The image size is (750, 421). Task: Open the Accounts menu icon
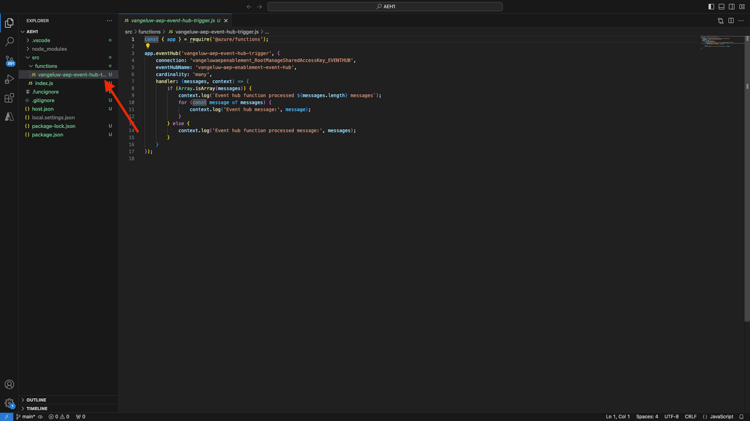tap(9, 384)
